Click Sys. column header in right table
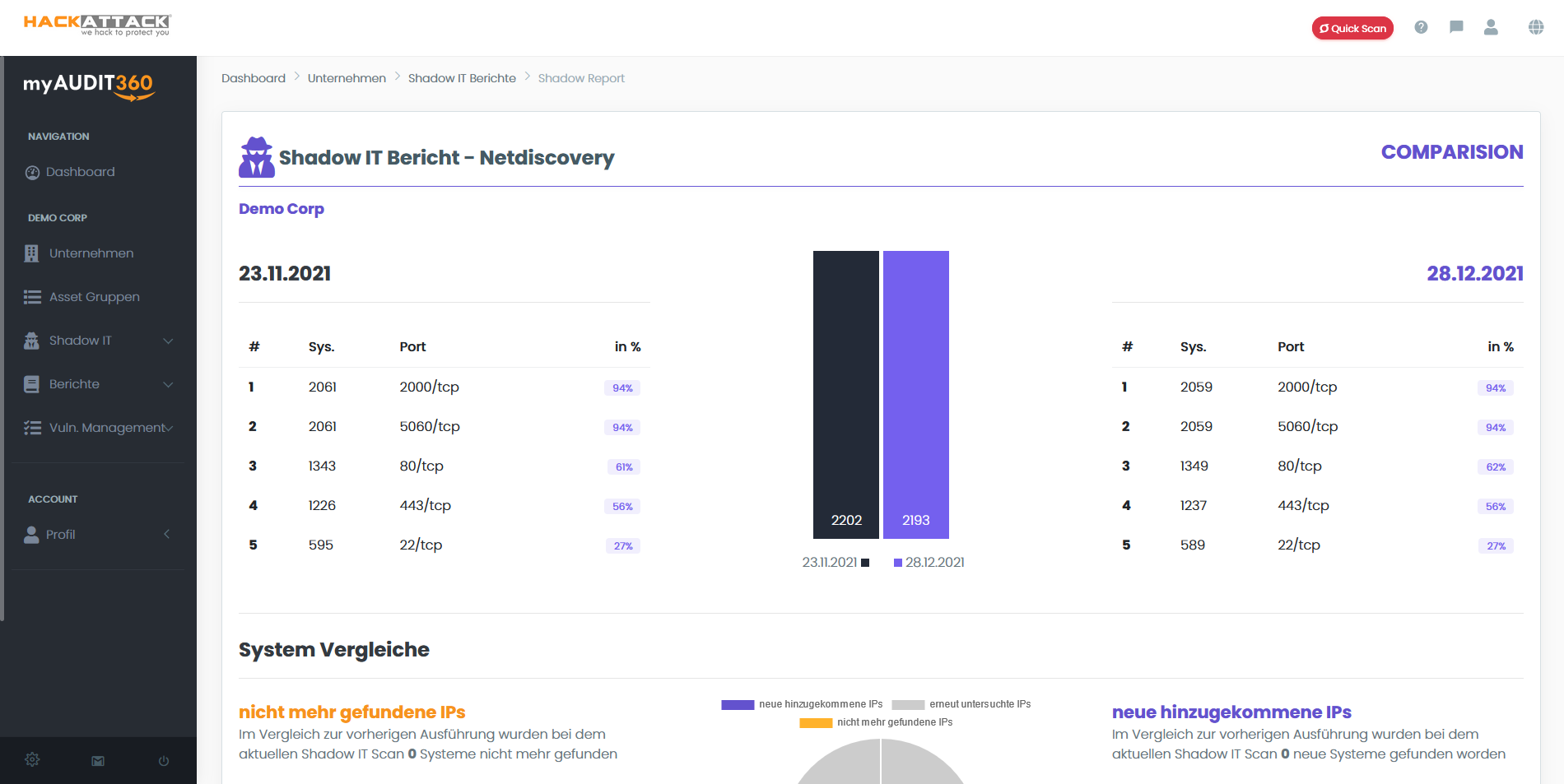Viewport: 1564px width, 784px height. pos(1194,346)
